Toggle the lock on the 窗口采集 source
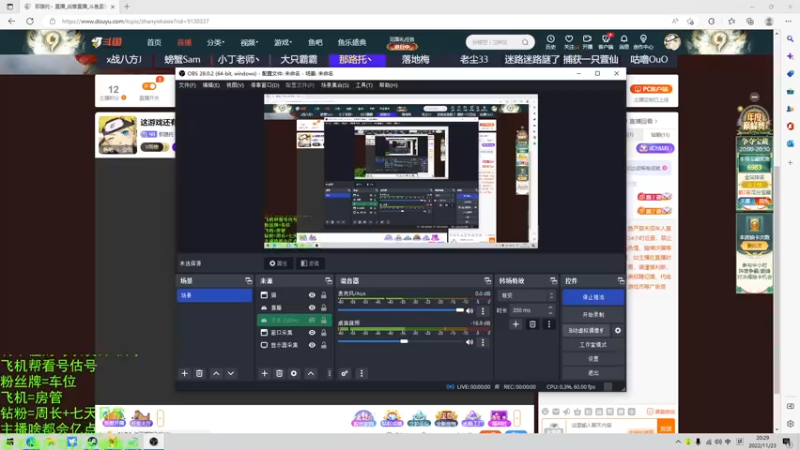The image size is (800, 450). click(323, 333)
